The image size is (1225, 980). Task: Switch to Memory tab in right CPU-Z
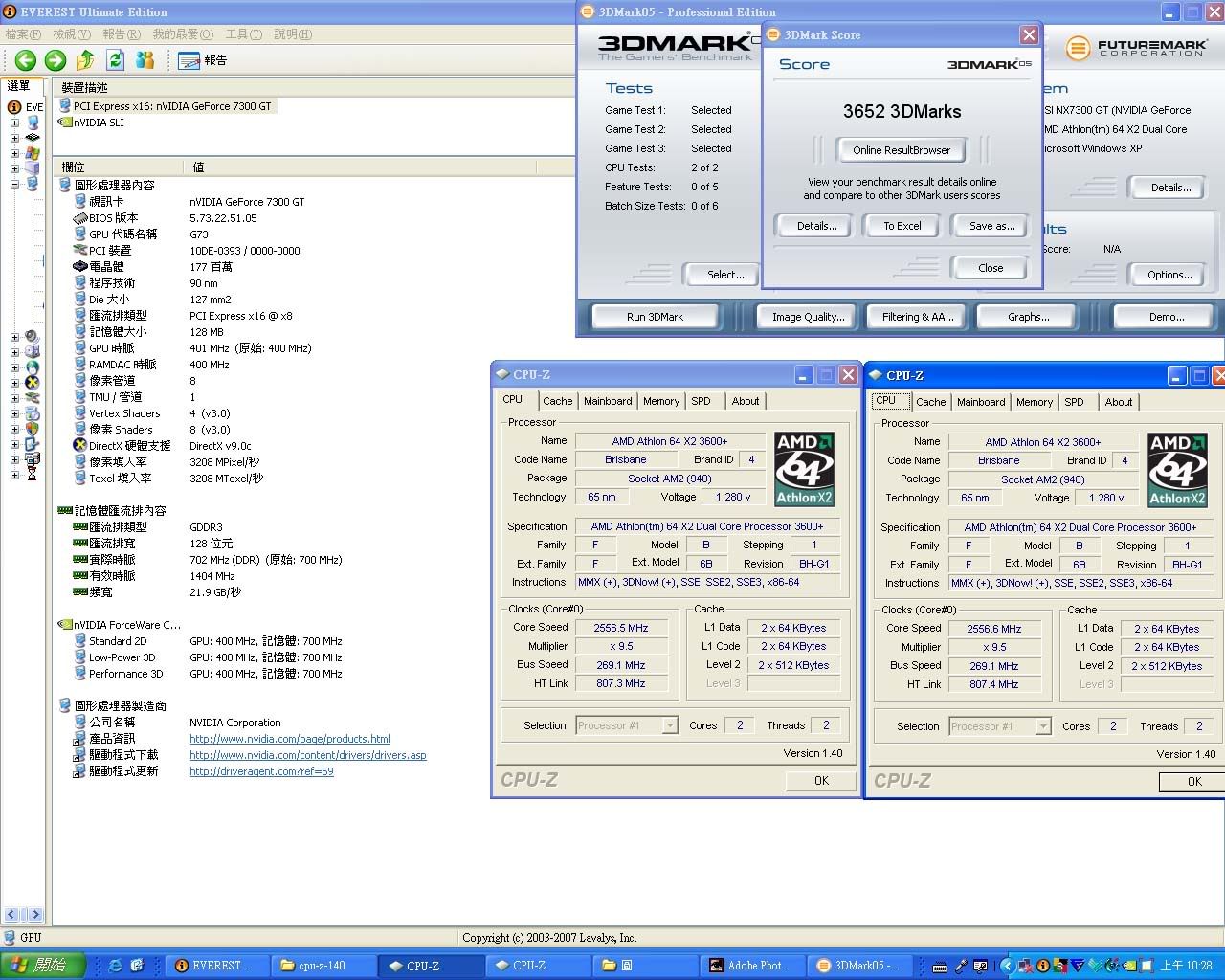coord(1035,402)
